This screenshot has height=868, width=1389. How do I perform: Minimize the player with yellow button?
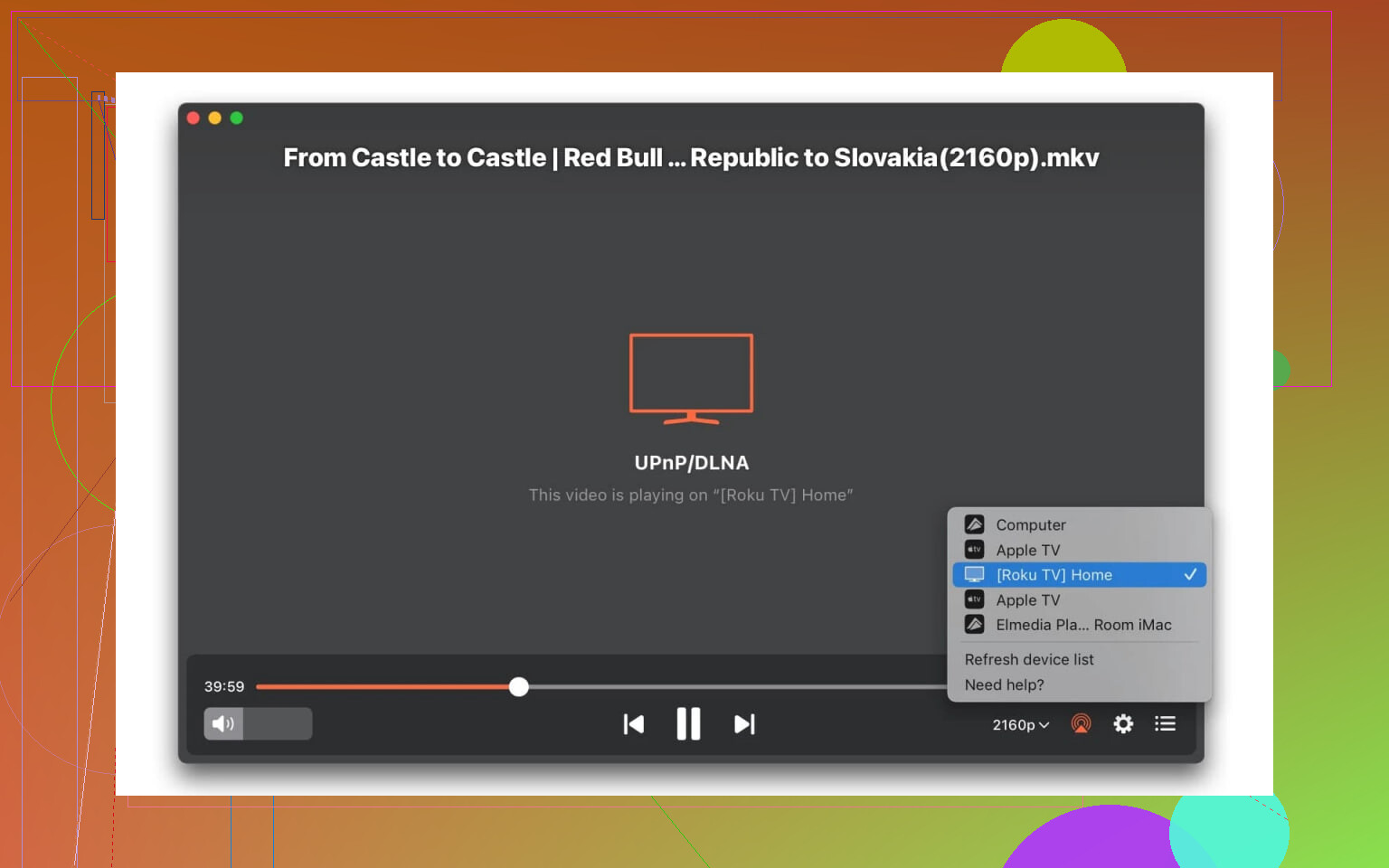coord(214,118)
